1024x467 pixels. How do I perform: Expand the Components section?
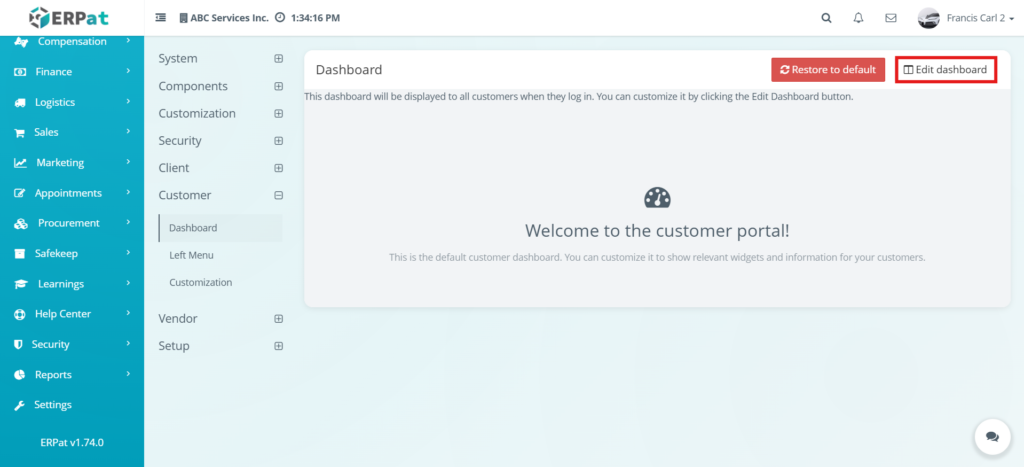point(279,86)
